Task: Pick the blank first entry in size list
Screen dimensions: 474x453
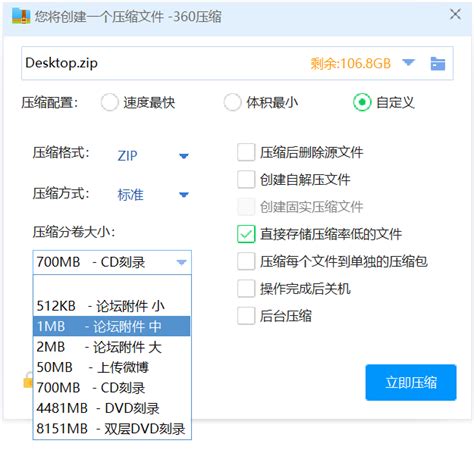Action: pos(112,286)
